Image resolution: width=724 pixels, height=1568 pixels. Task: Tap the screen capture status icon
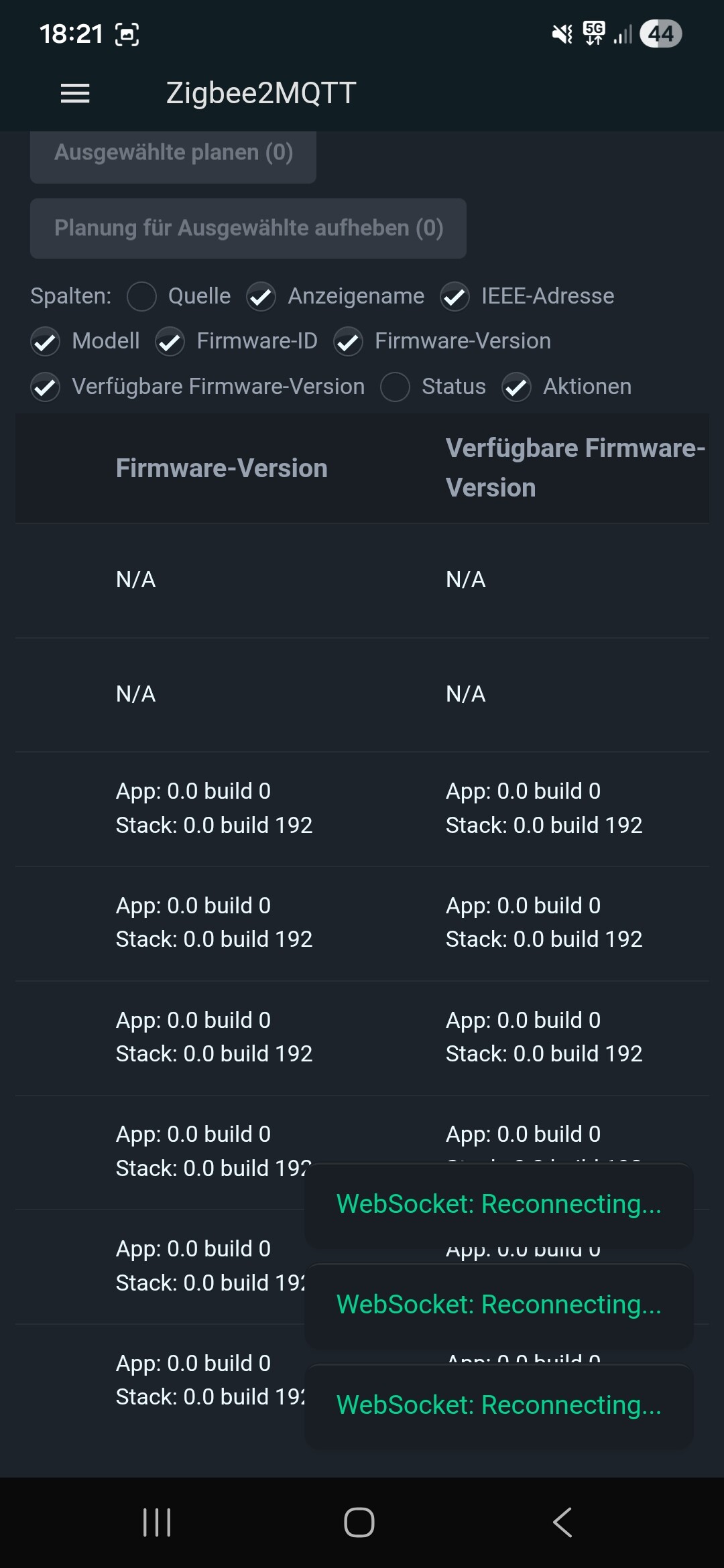coord(127,34)
